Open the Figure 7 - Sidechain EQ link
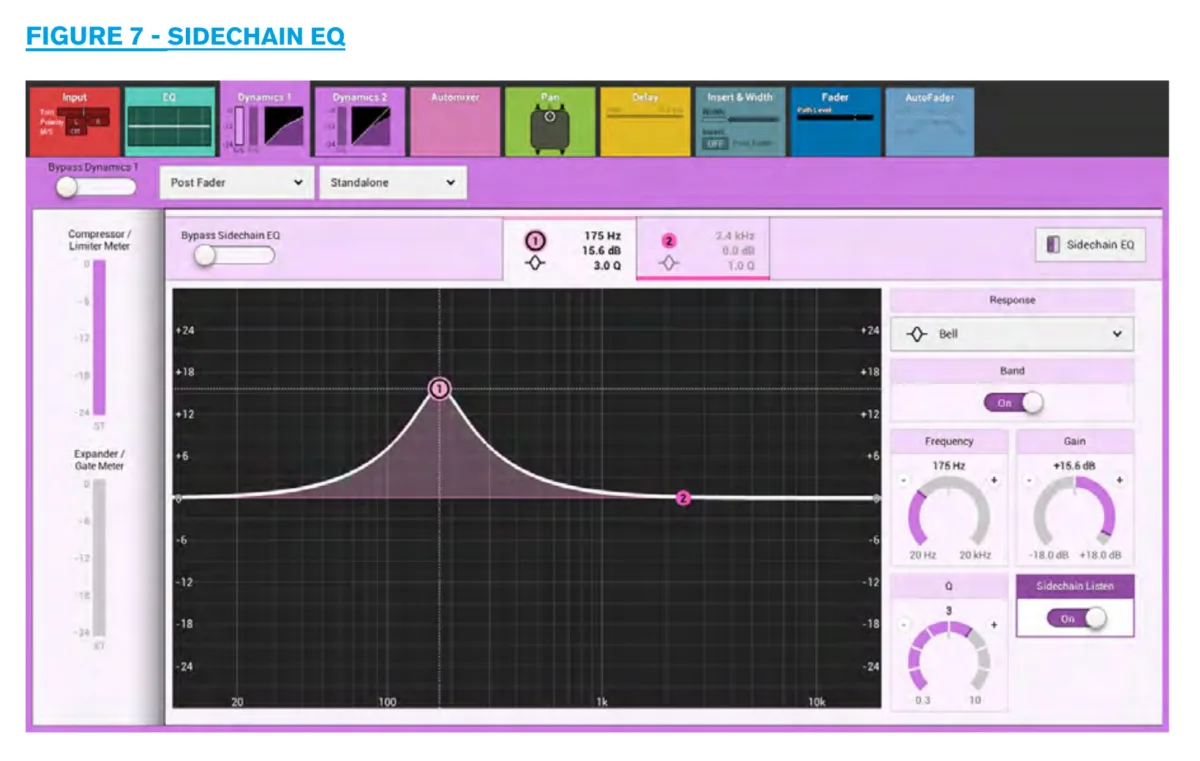 pyautogui.click(x=185, y=37)
